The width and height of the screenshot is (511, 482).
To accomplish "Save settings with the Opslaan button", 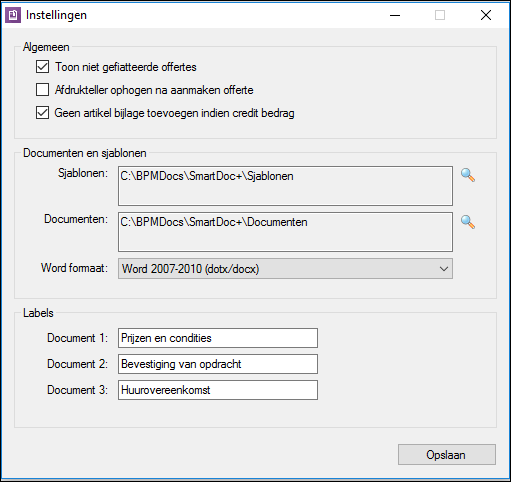I will tap(447, 455).
